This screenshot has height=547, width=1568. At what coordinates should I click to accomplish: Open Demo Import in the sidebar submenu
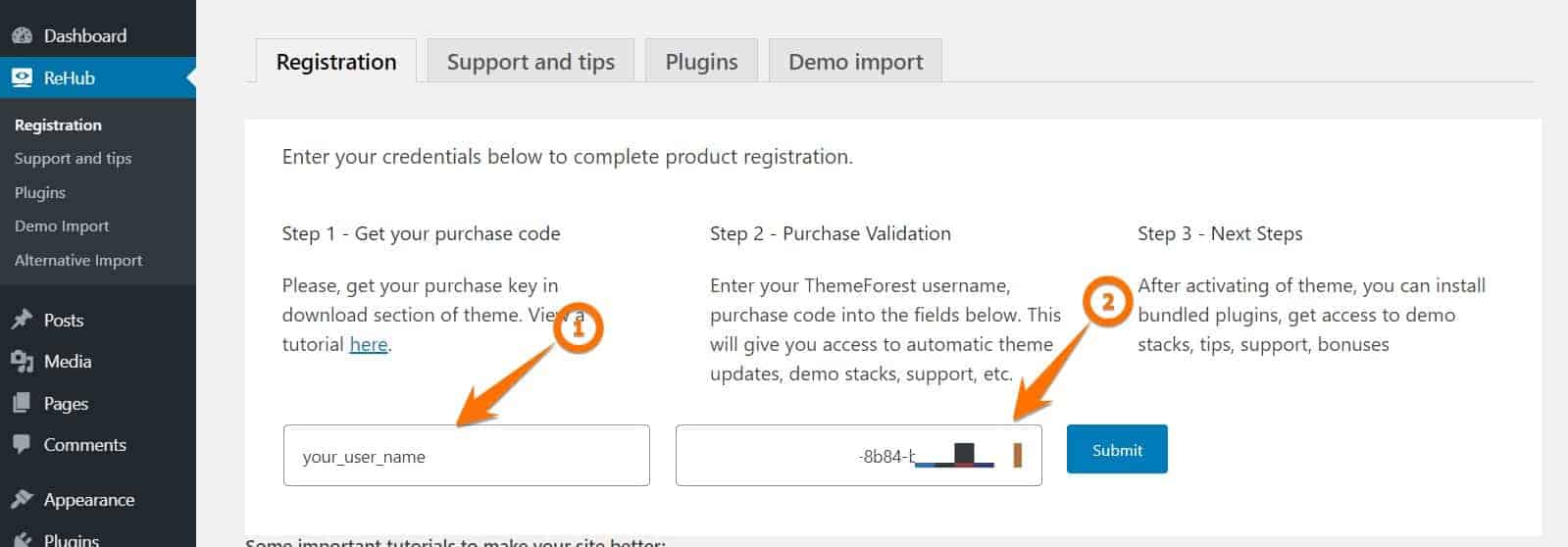coord(62,225)
